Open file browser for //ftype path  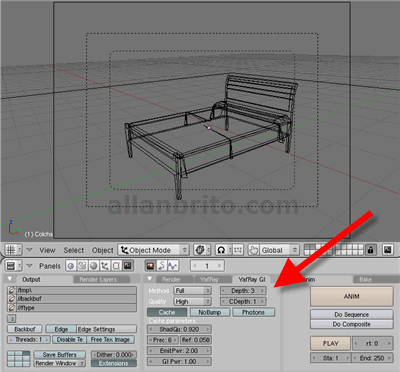point(12,308)
